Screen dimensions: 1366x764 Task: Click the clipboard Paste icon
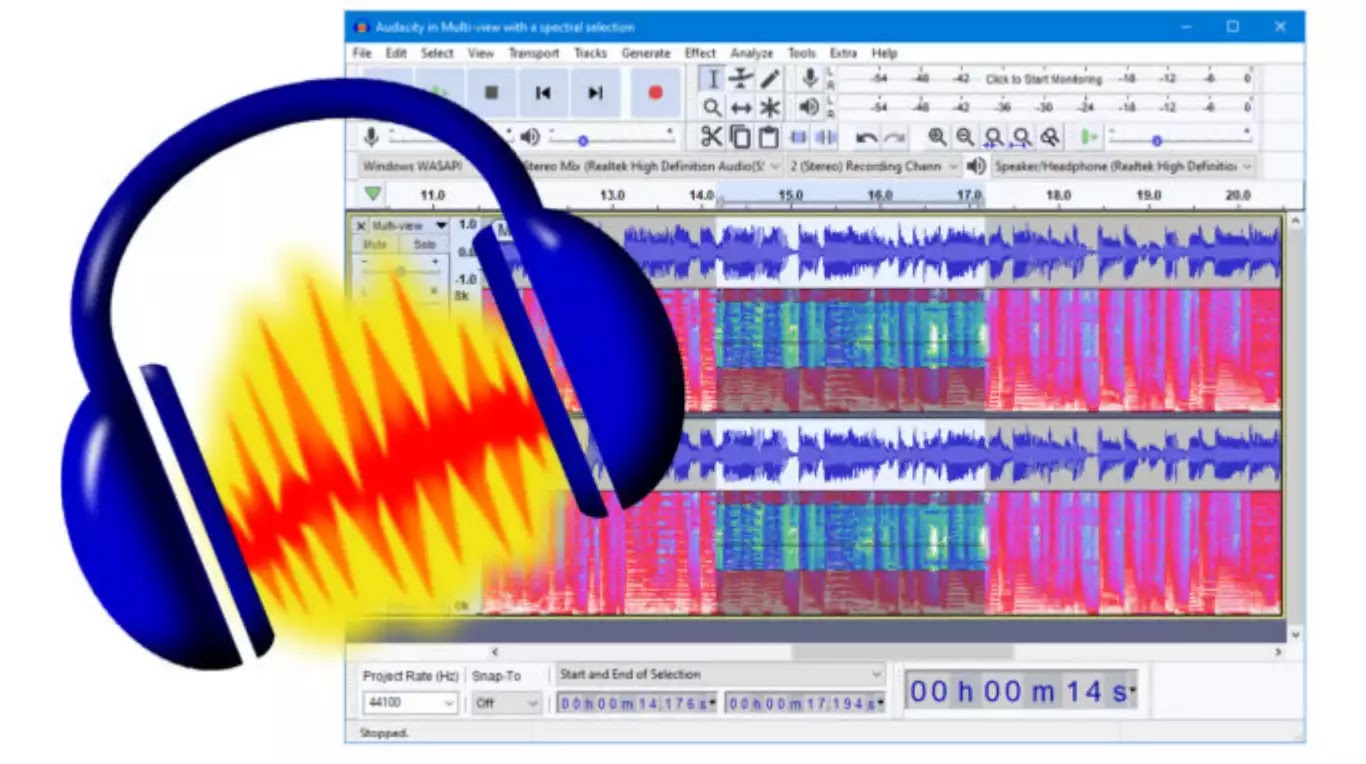[x=768, y=137]
